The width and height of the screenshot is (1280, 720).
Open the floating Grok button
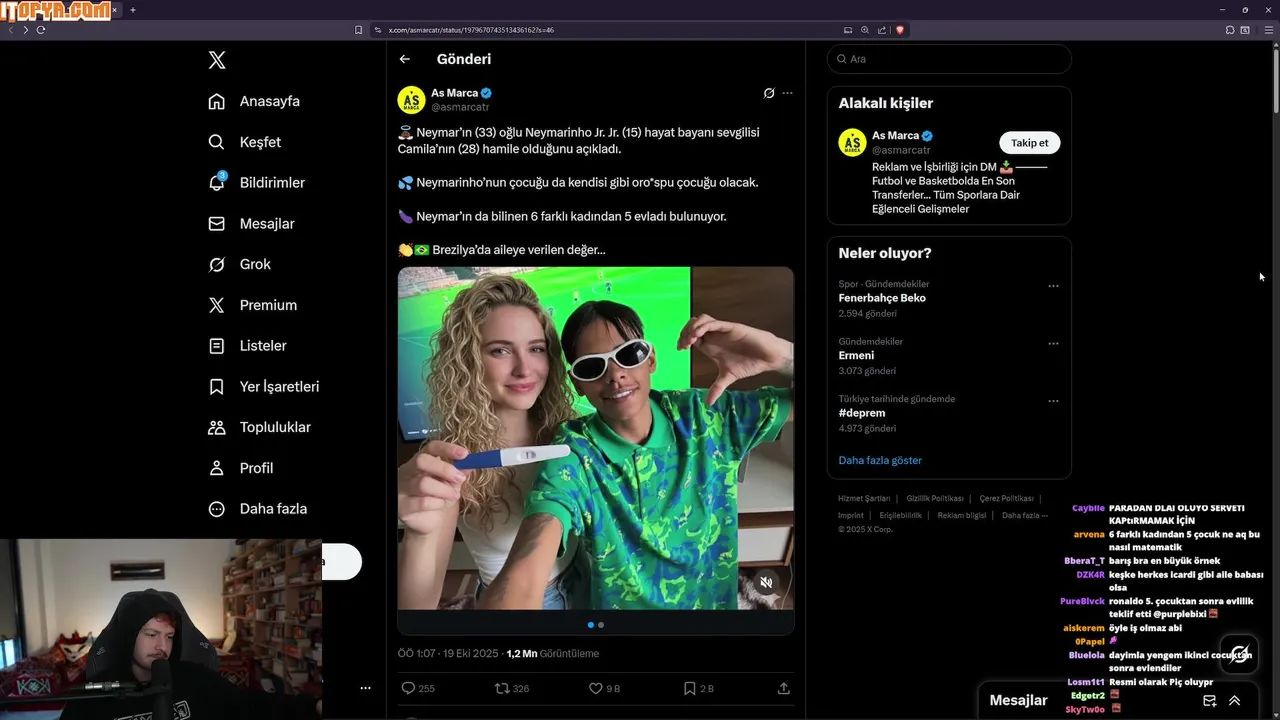click(x=1240, y=655)
